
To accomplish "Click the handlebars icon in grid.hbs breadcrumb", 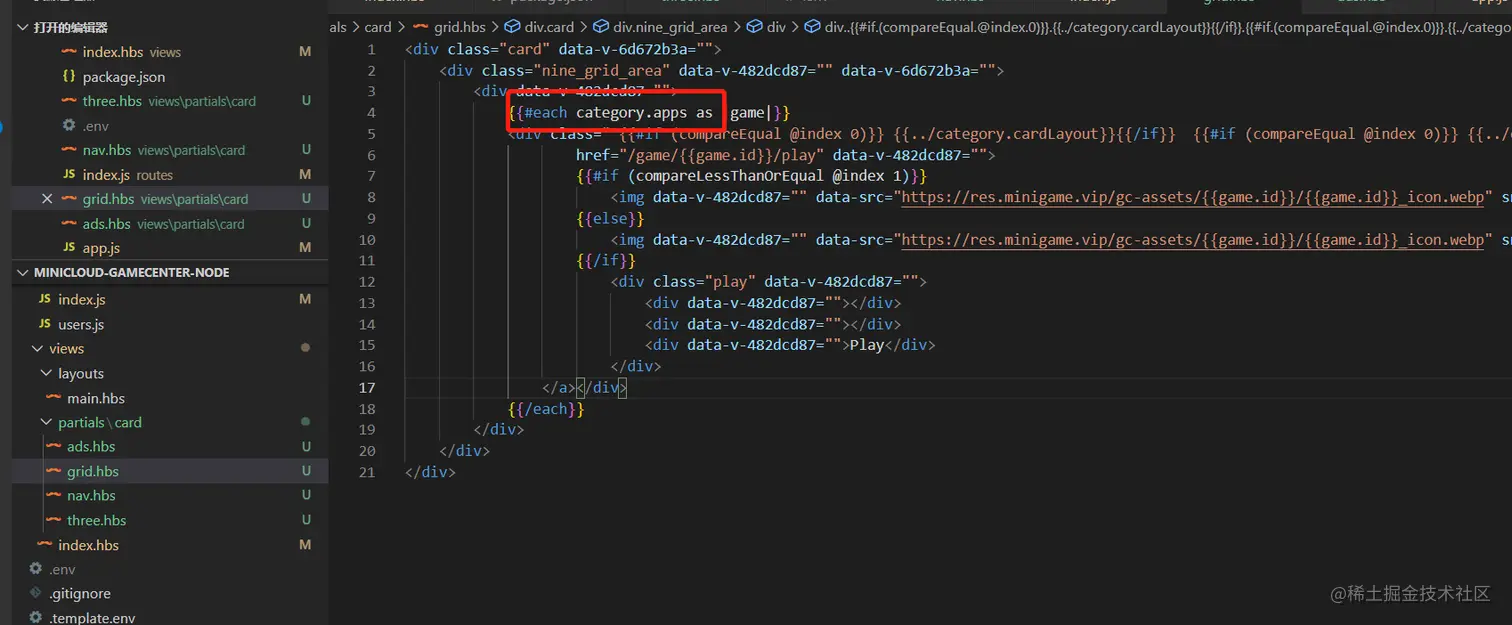I will 419,27.
